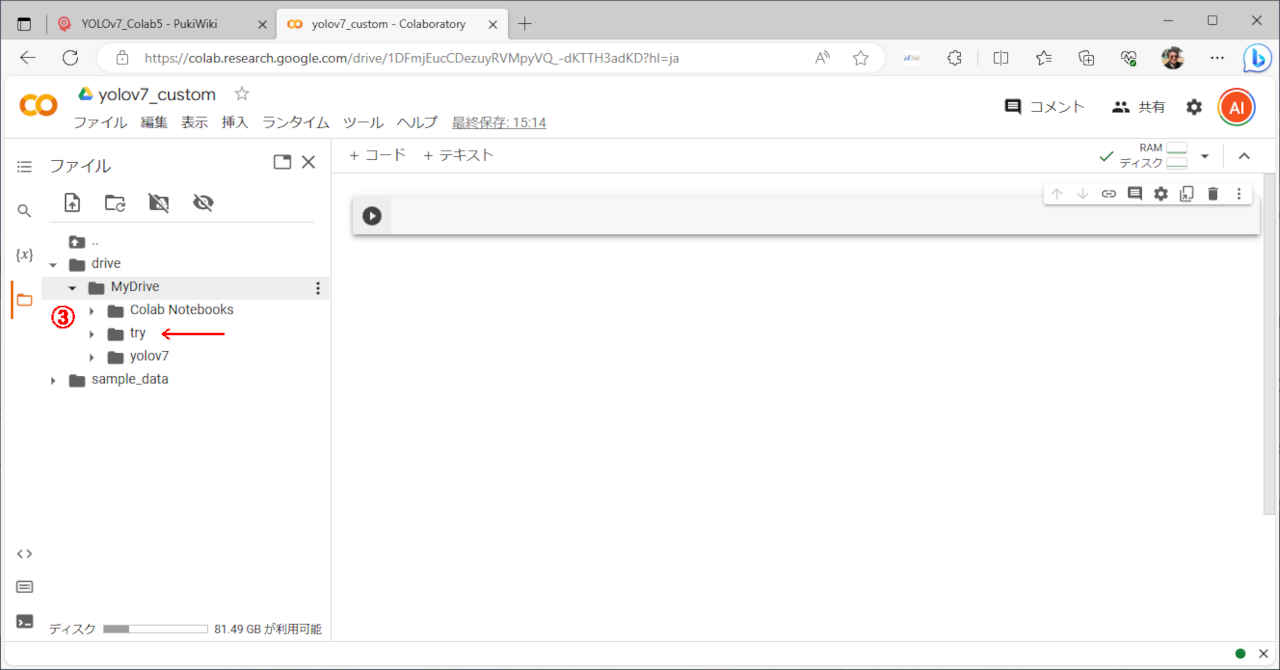Click the disk usage bar at bottom
The width and height of the screenshot is (1280, 670).
[155, 629]
